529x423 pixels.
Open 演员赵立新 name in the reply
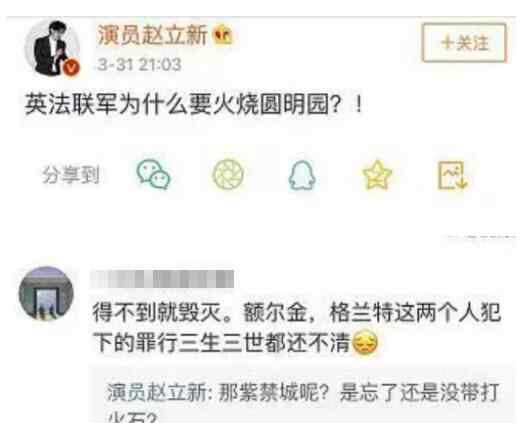coord(157,393)
